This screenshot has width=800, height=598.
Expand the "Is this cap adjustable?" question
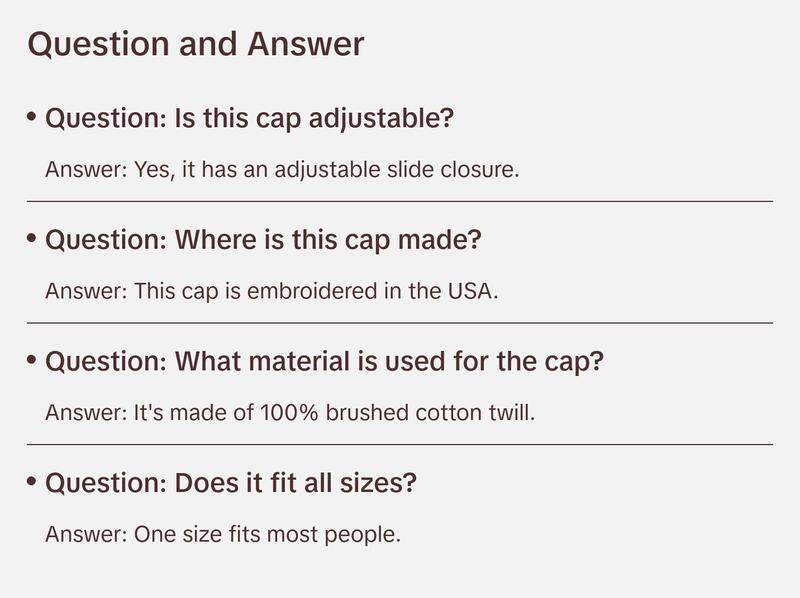tap(250, 119)
